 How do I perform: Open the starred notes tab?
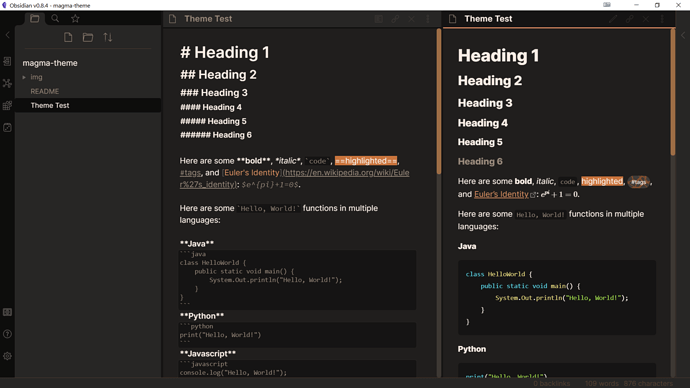click(x=75, y=18)
